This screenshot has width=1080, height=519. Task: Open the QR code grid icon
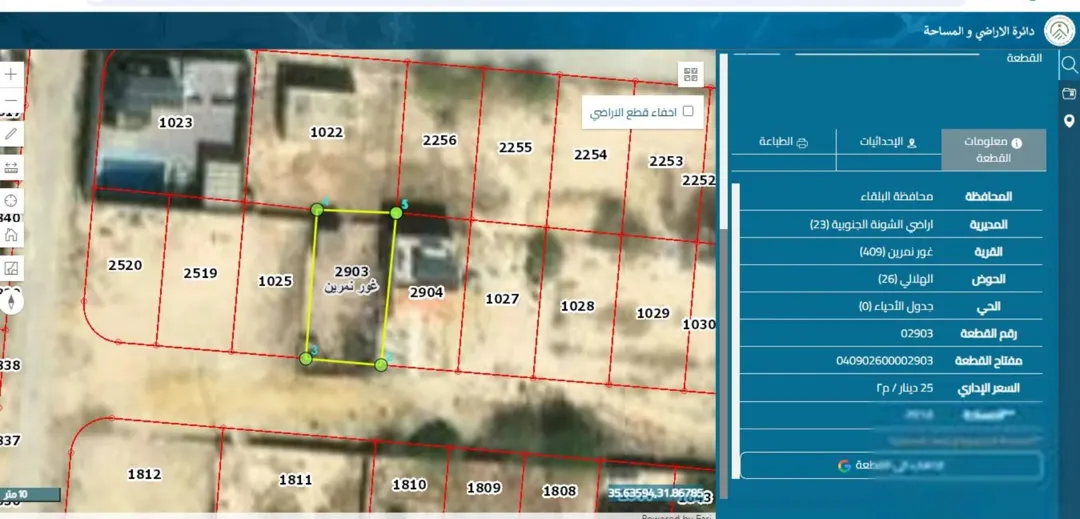[x=691, y=74]
